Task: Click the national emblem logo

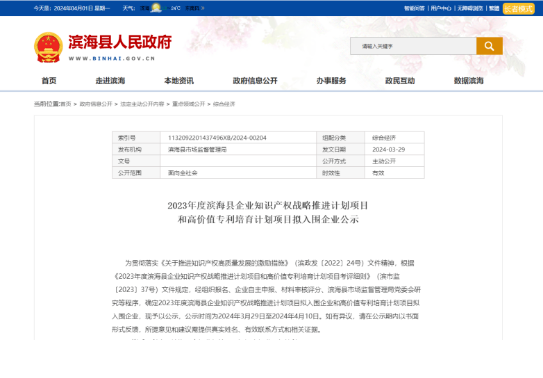Action: click(x=48, y=47)
